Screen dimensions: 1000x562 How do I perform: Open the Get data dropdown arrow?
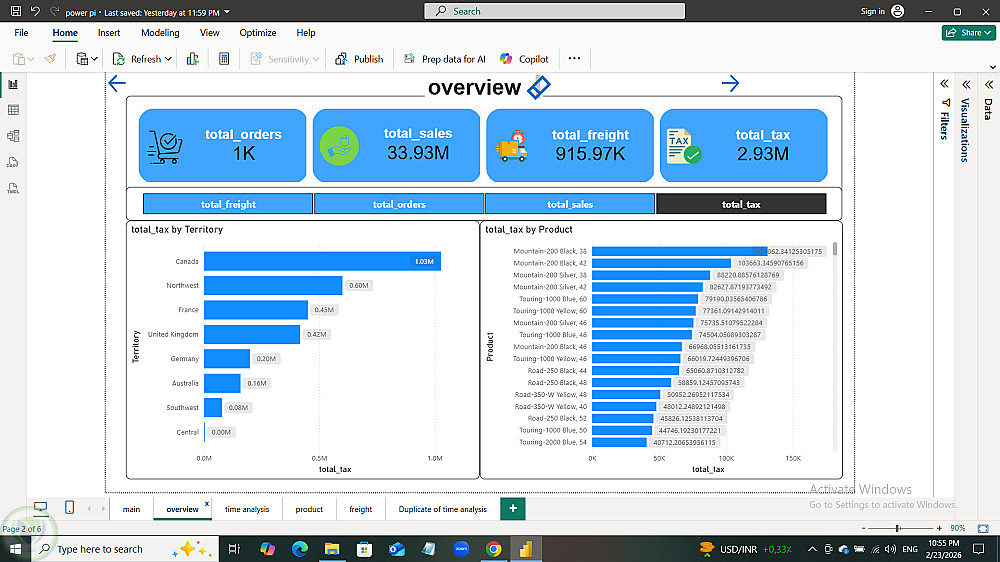(x=94, y=59)
